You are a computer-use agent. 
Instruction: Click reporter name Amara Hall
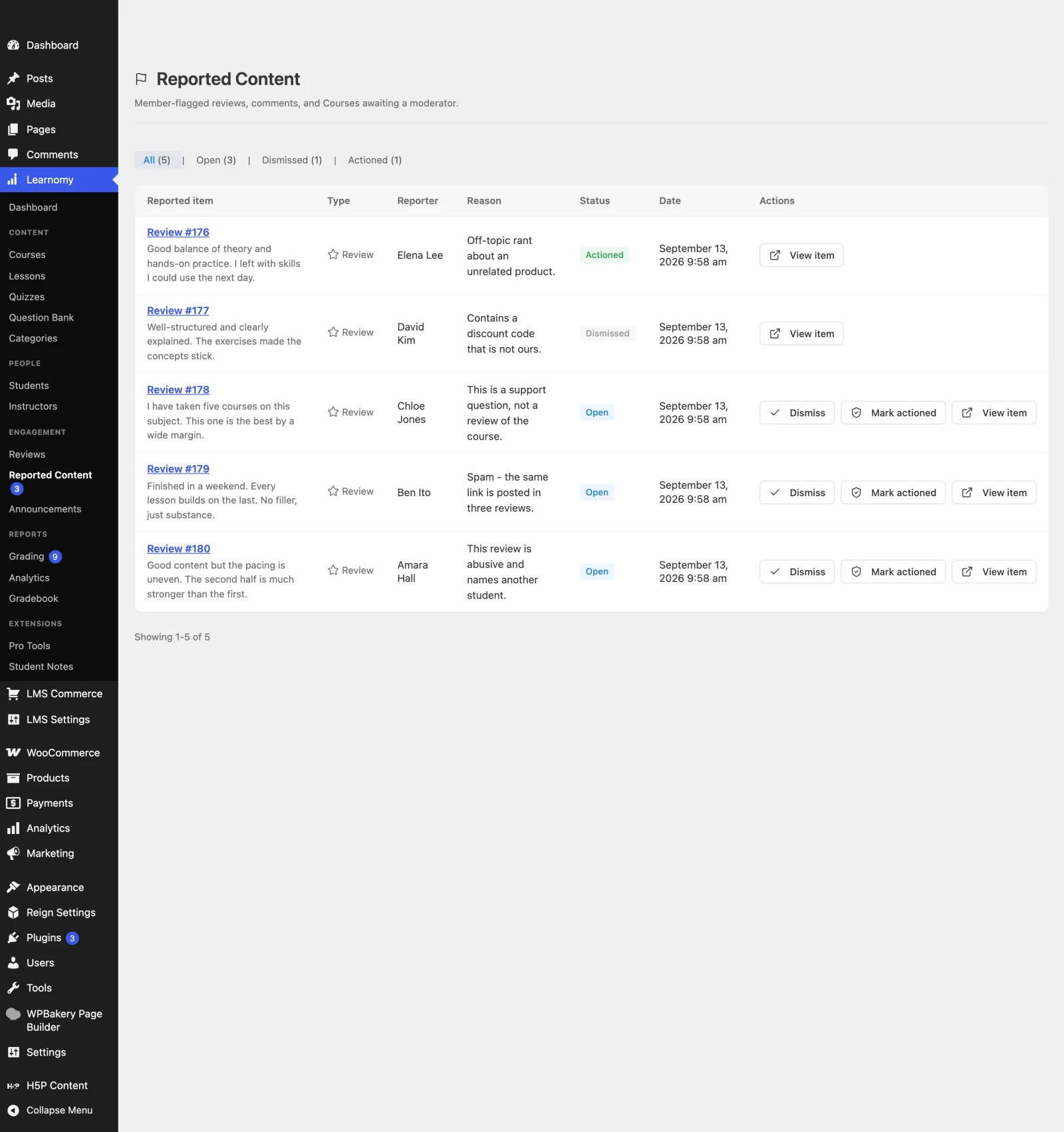click(412, 572)
